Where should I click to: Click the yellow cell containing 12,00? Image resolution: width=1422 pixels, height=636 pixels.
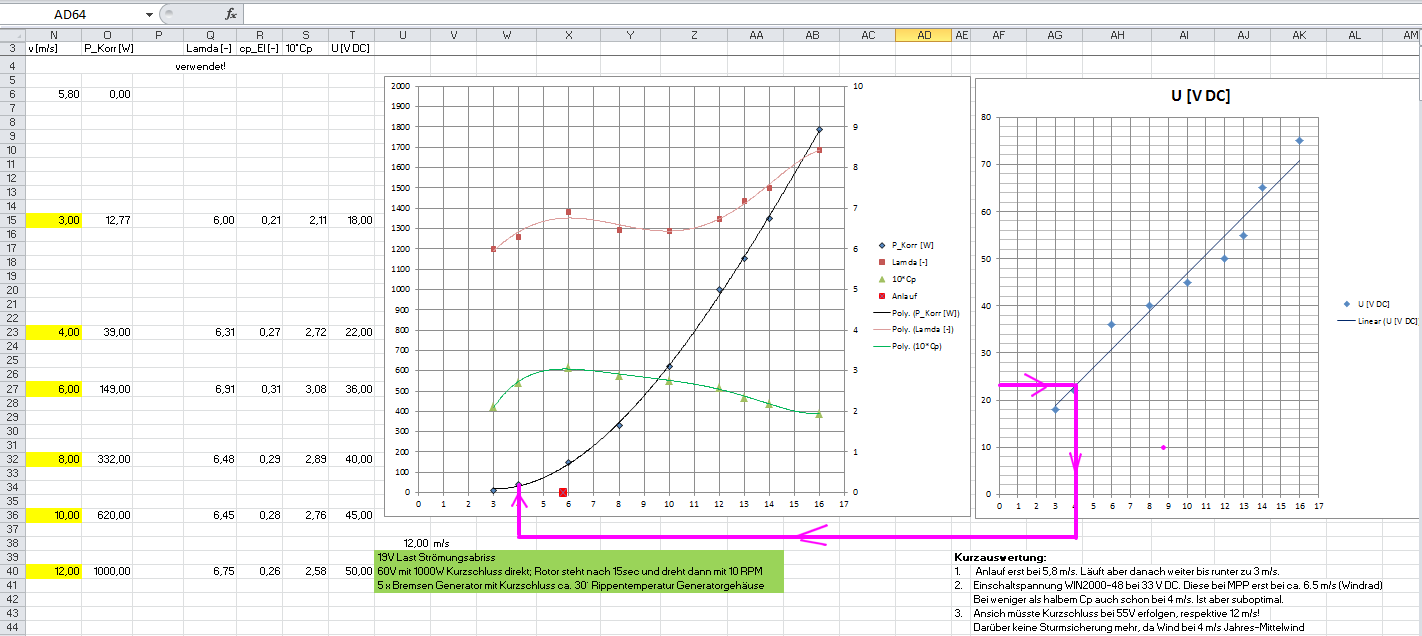point(54,571)
